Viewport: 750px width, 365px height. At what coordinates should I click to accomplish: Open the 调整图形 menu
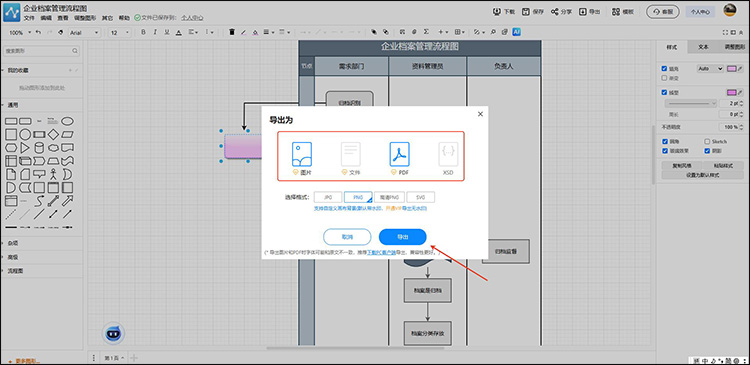[85, 18]
